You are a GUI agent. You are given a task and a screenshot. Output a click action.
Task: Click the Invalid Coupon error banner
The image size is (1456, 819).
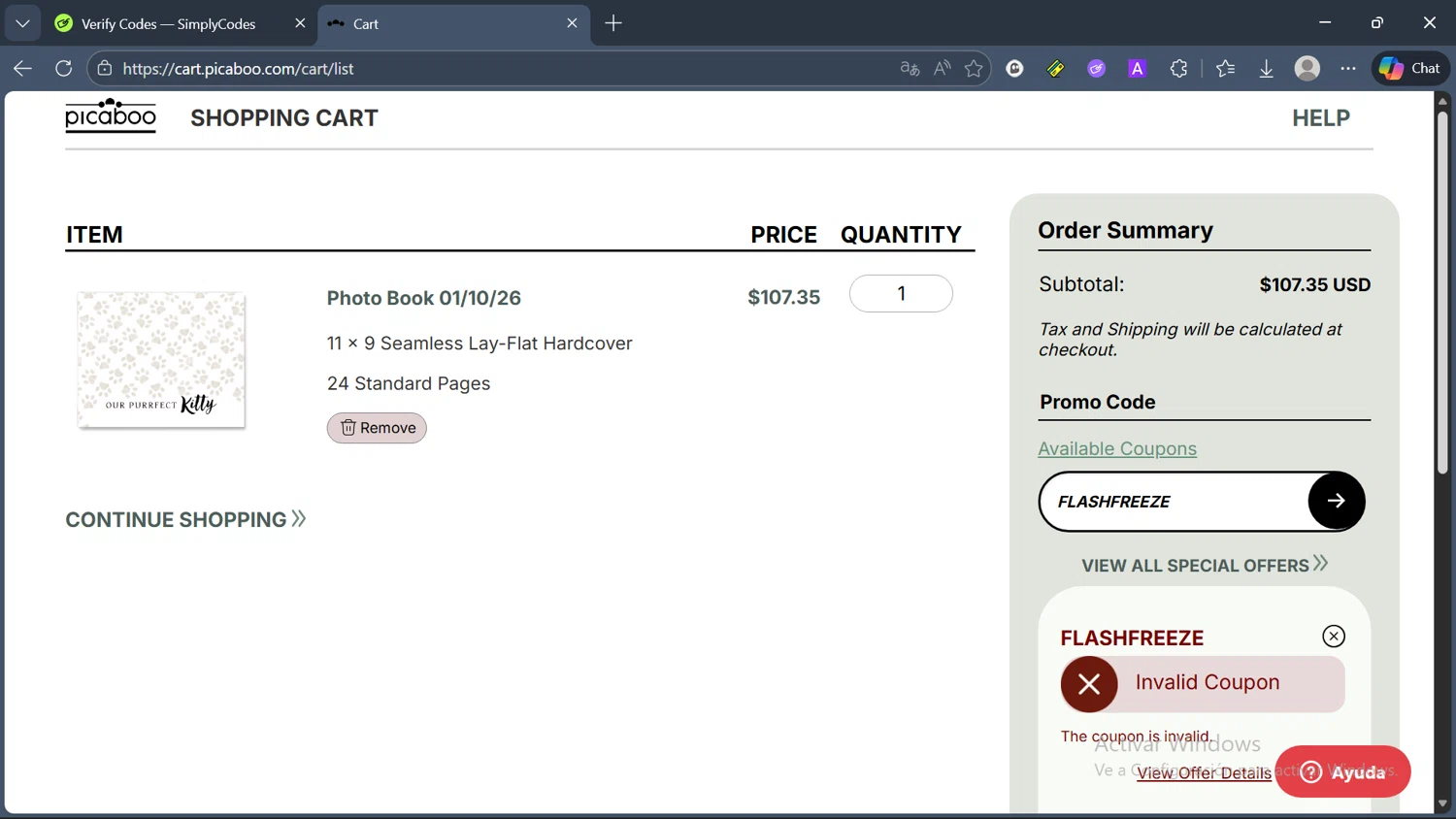pos(1203,683)
